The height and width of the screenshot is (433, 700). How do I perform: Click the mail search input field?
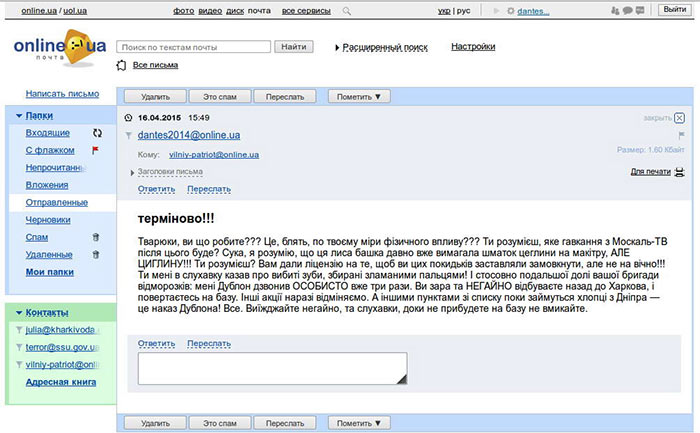193,47
